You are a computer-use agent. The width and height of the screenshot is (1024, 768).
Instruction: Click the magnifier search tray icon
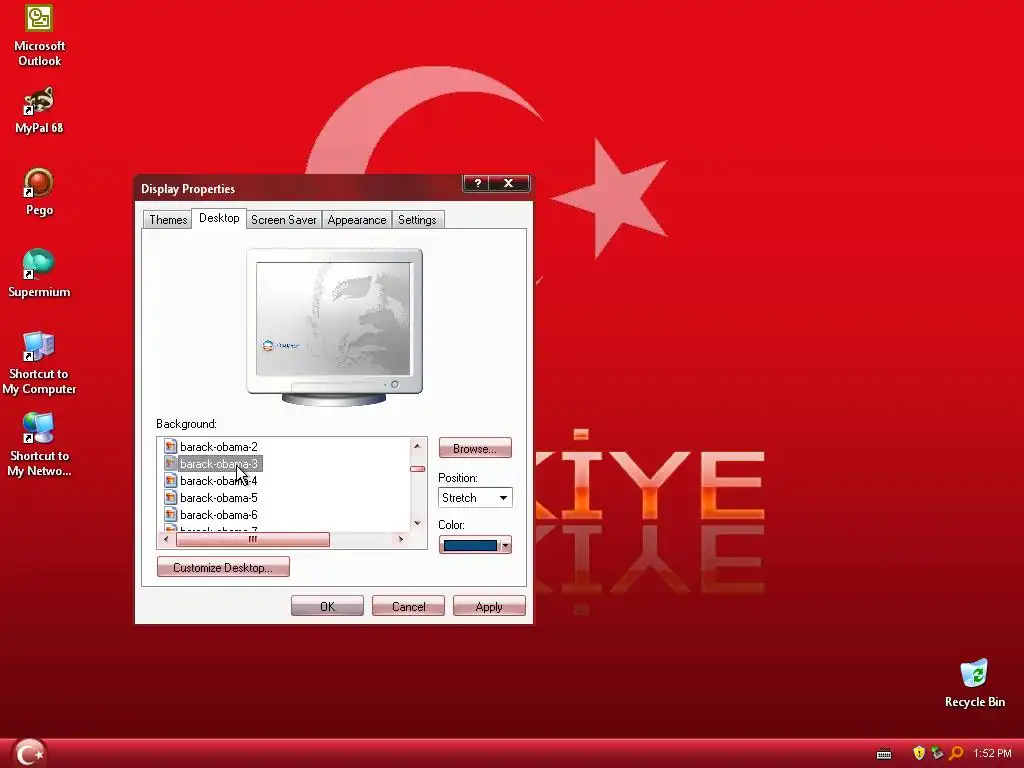click(x=955, y=753)
